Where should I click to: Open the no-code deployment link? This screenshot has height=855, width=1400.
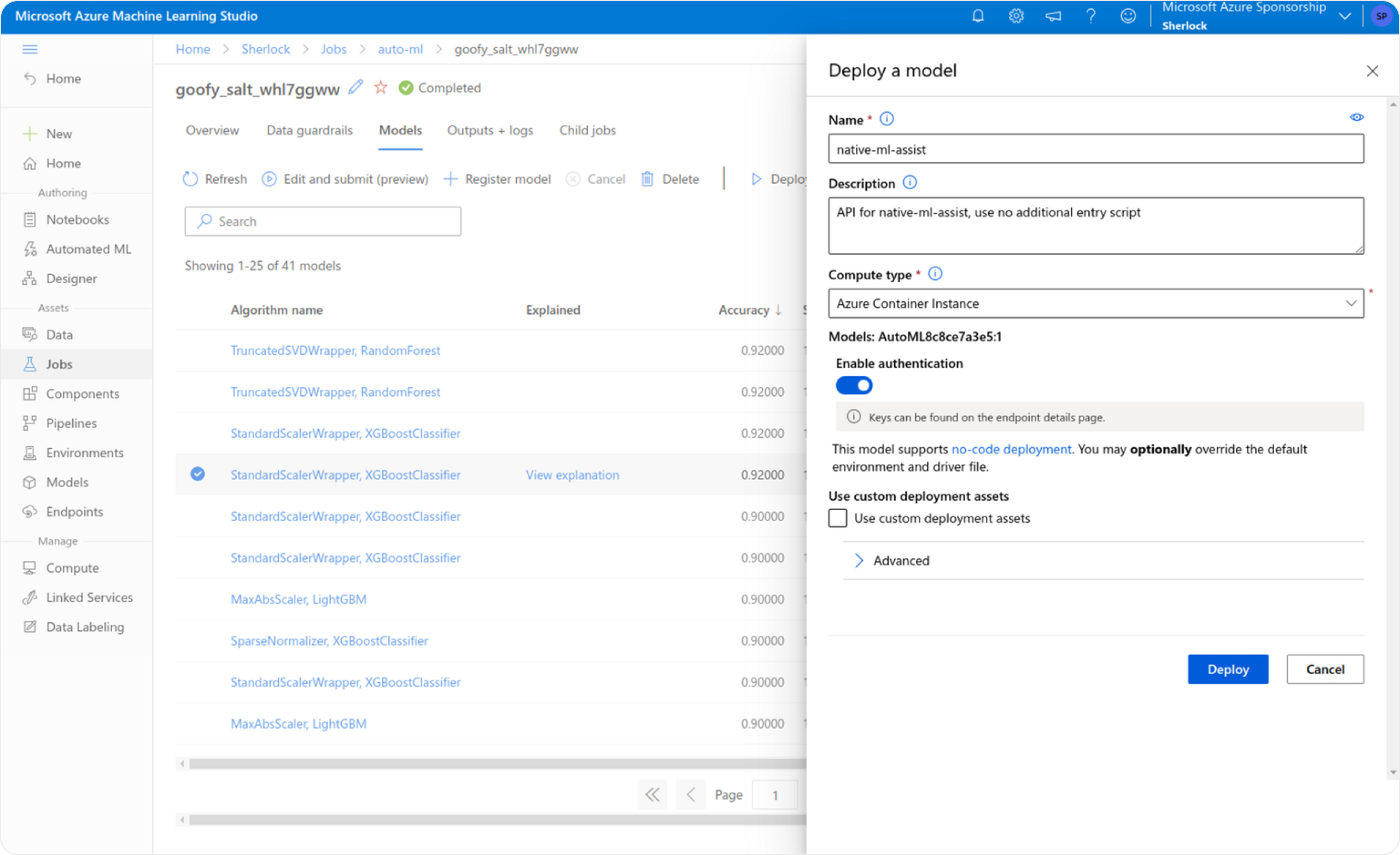[x=1011, y=449]
